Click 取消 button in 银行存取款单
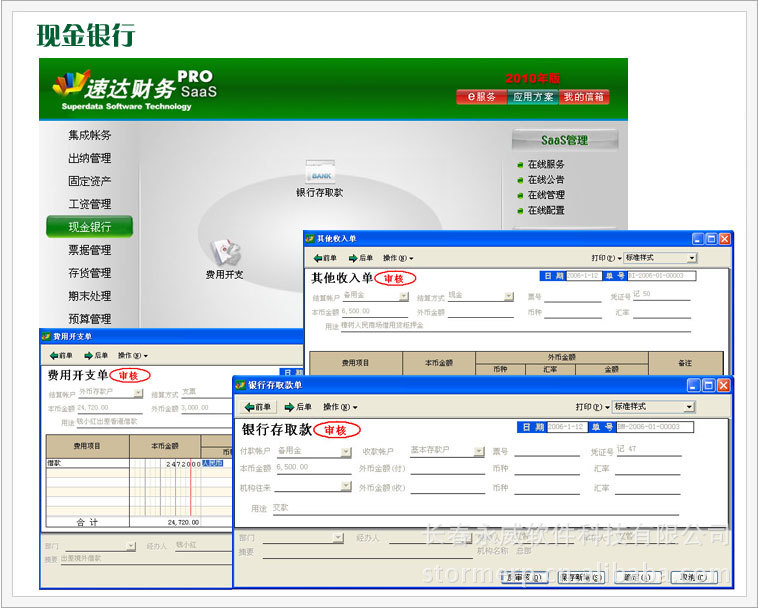Screen dimensions: 758x608 click(694, 577)
